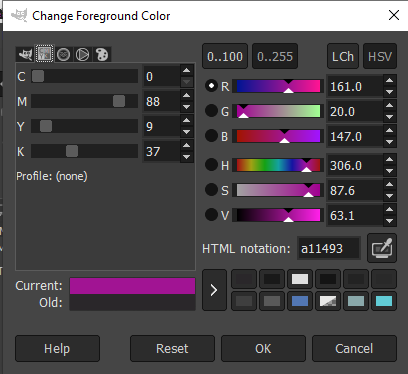
Task: Decrease the Yellow value stepper
Action: pyautogui.click(x=187, y=132)
